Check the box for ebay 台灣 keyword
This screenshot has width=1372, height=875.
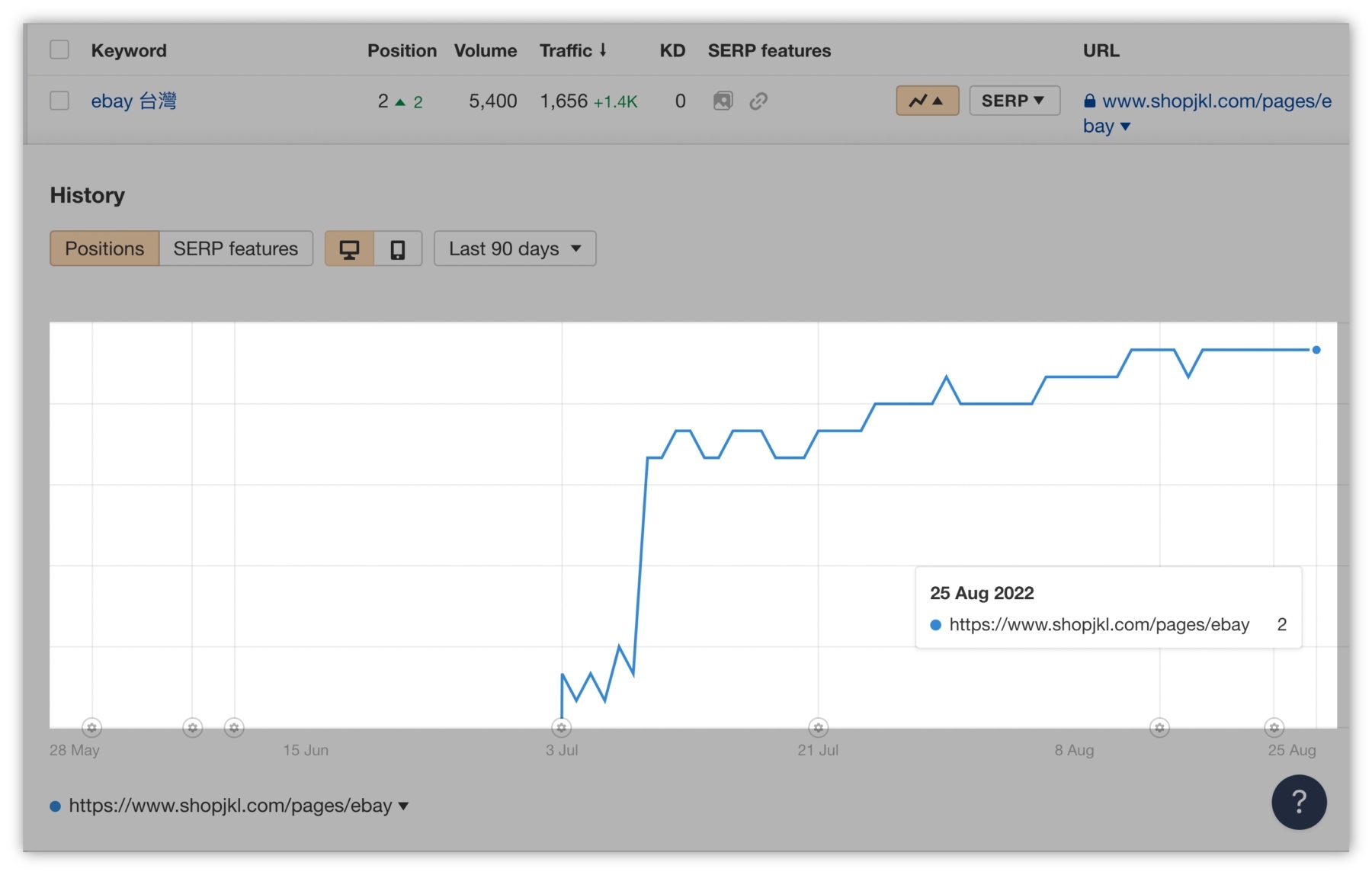pos(59,101)
